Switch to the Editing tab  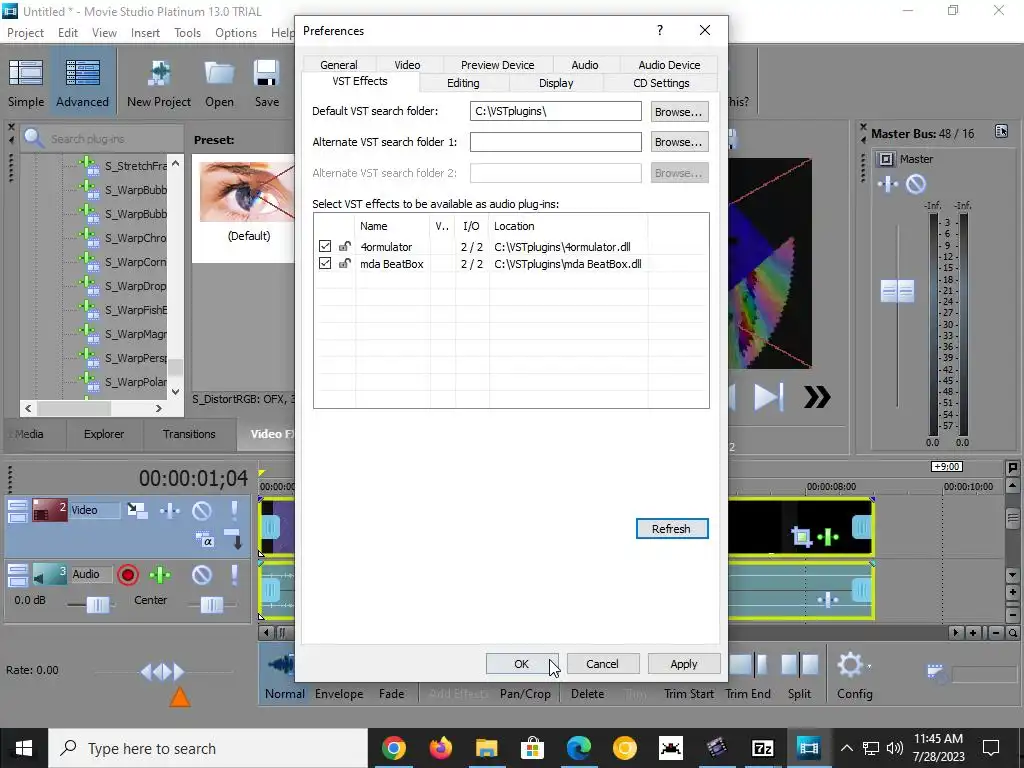pos(463,83)
